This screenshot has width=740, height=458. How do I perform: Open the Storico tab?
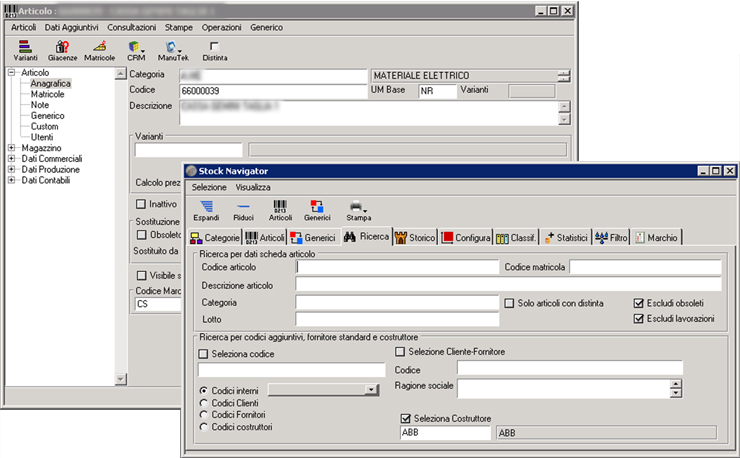pos(415,237)
